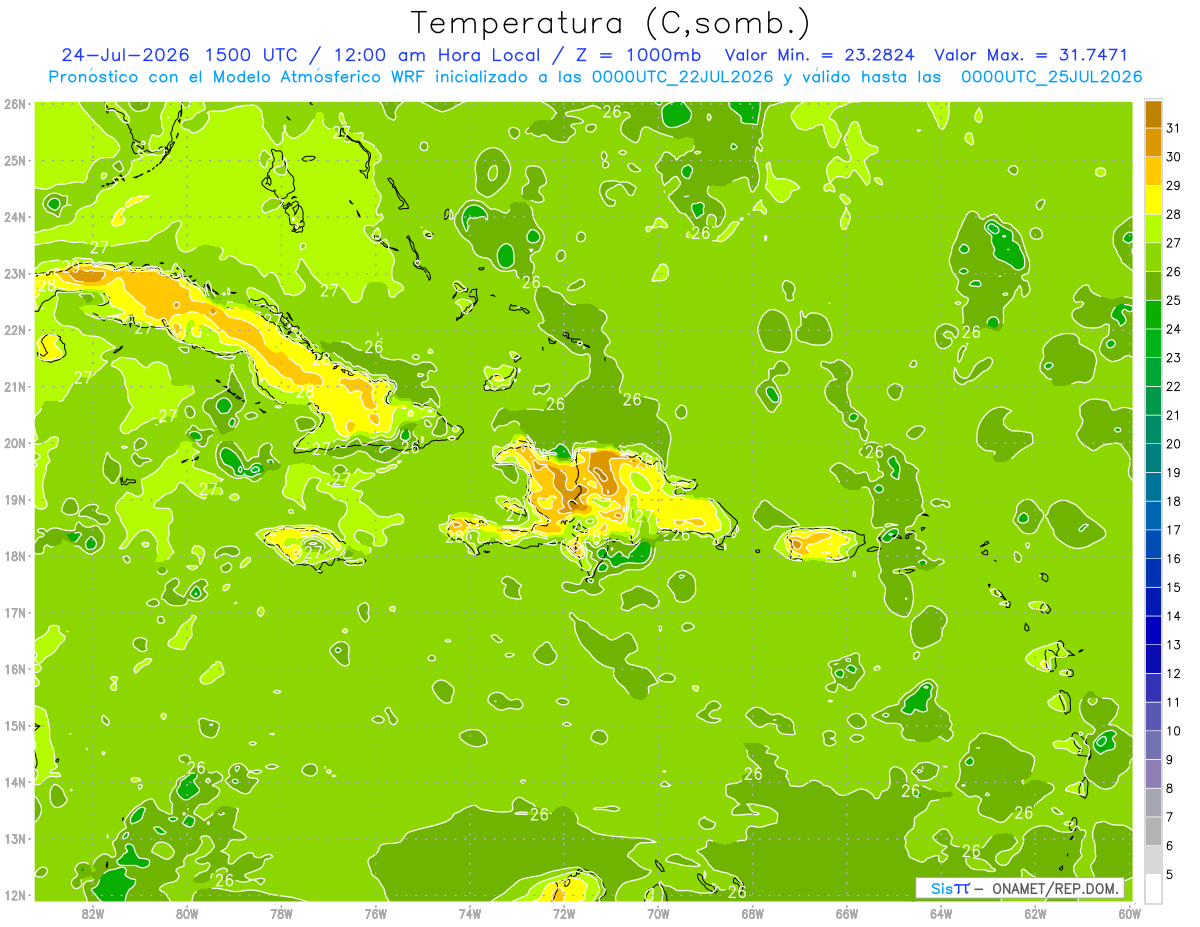Click the 82W longitude axis label
The image size is (1200, 927).
coord(92,912)
